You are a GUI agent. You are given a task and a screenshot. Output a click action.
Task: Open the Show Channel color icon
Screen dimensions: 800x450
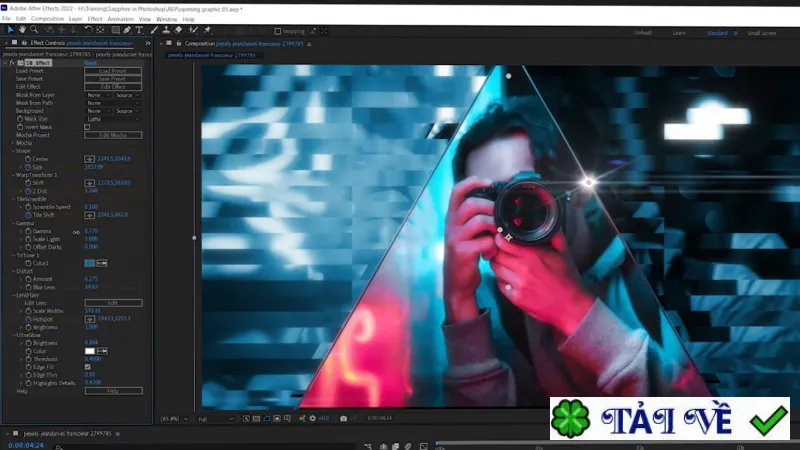302,418
